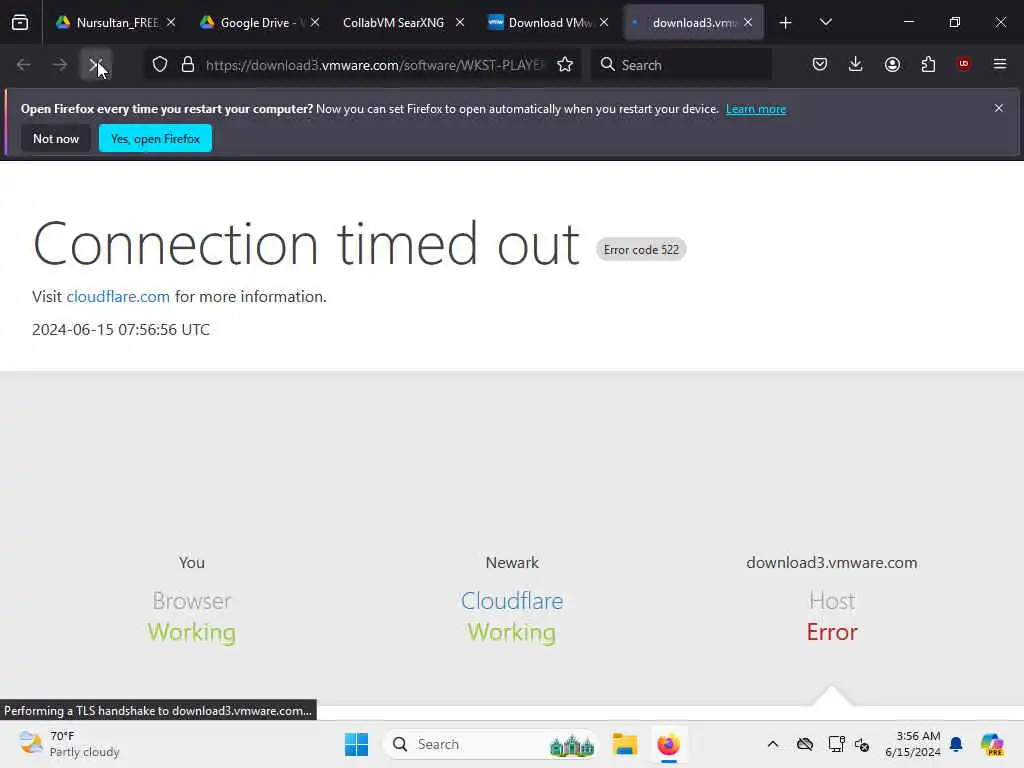Open the clock showing 3:56 AM
Viewport: 1024px width, 768px height.
click(912, 744)
